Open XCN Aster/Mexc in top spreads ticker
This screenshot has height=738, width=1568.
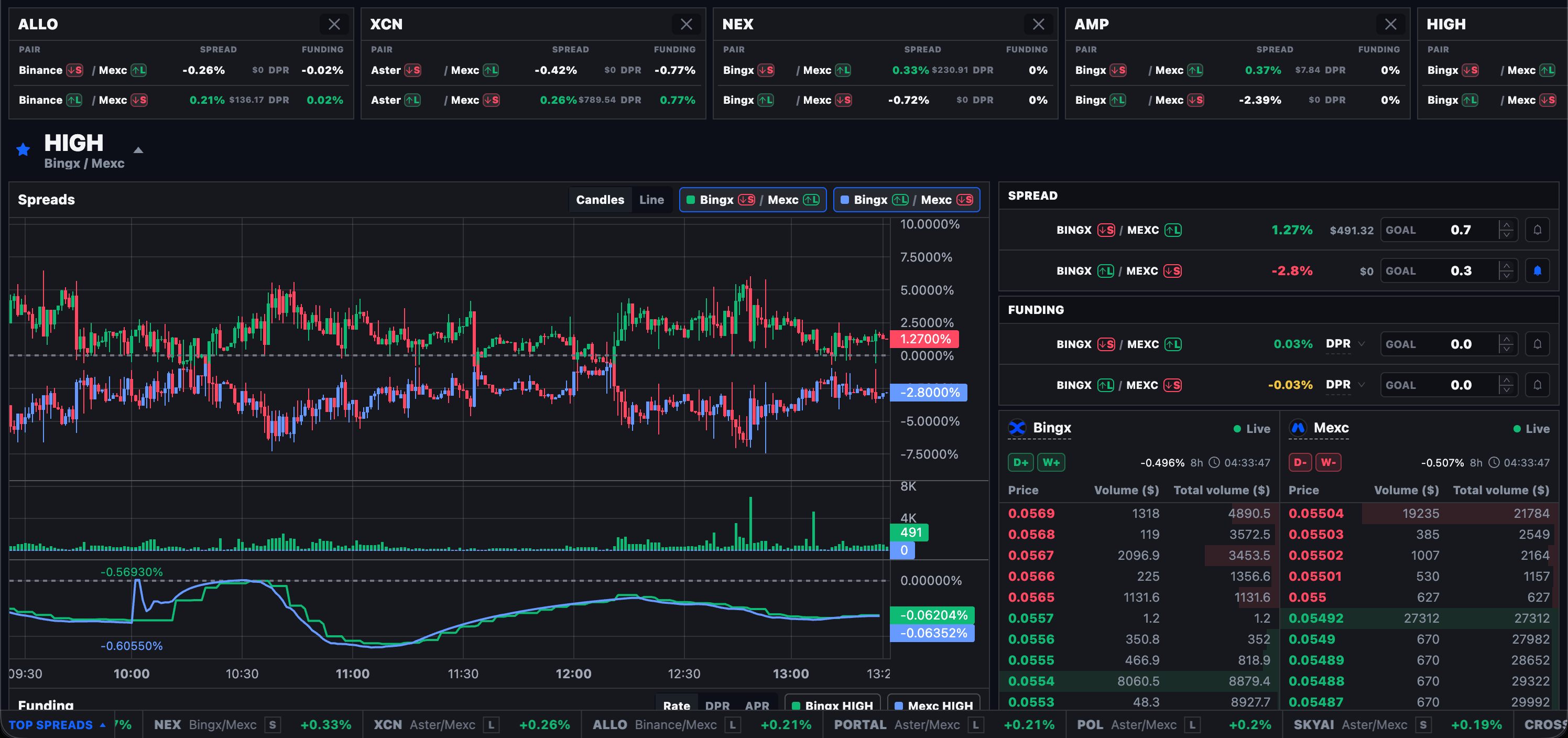click(x=472, y=724)
